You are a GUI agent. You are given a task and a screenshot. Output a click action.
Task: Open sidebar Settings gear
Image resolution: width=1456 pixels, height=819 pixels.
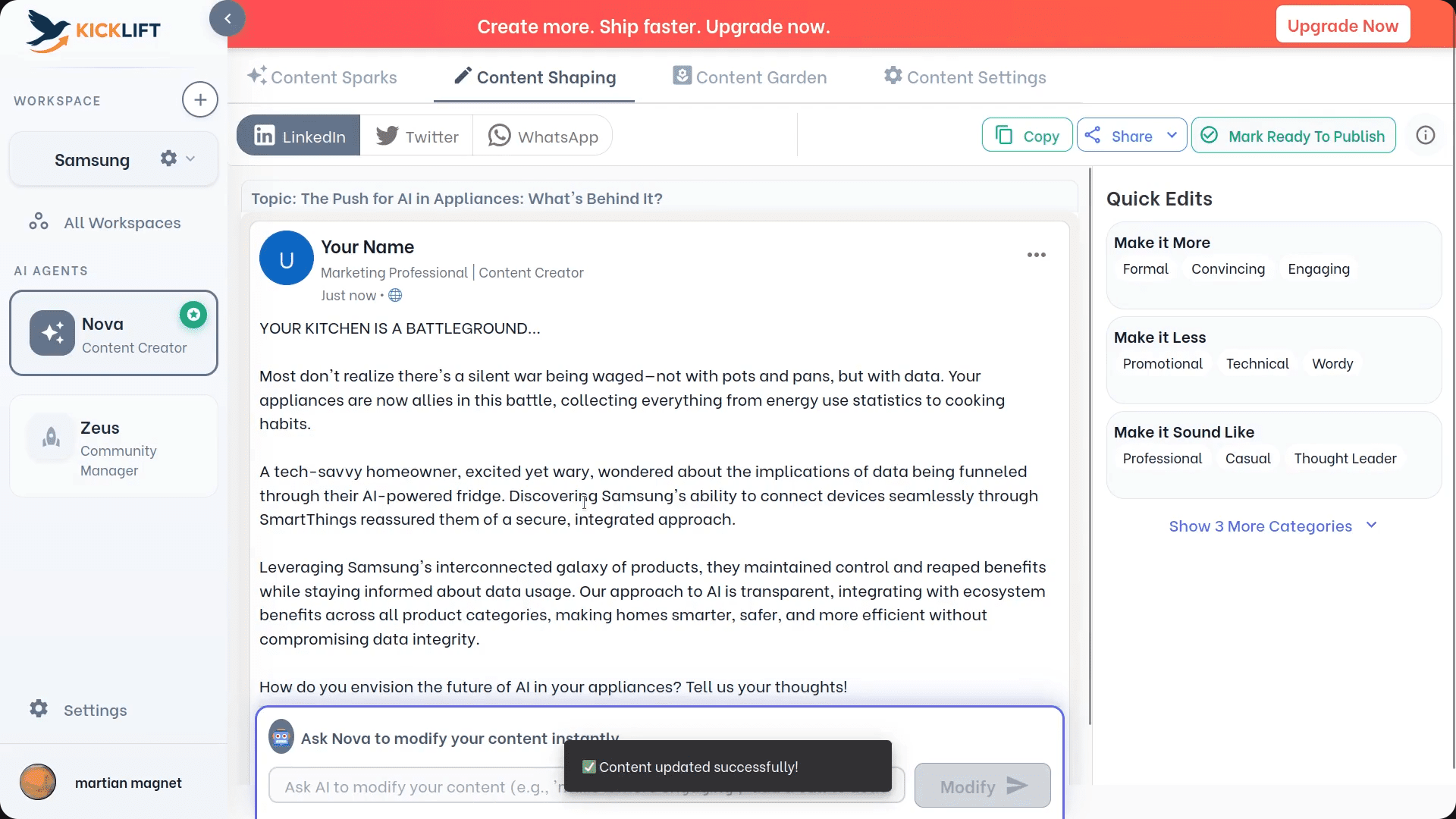coord(39,709)
